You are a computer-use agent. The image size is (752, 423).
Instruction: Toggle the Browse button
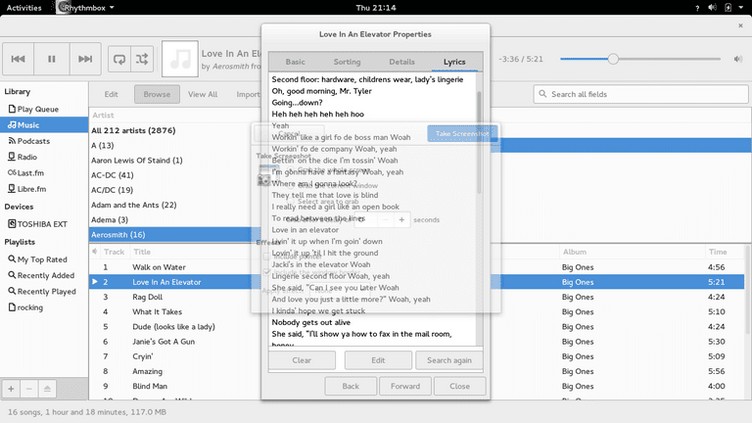tap(157, 94)
